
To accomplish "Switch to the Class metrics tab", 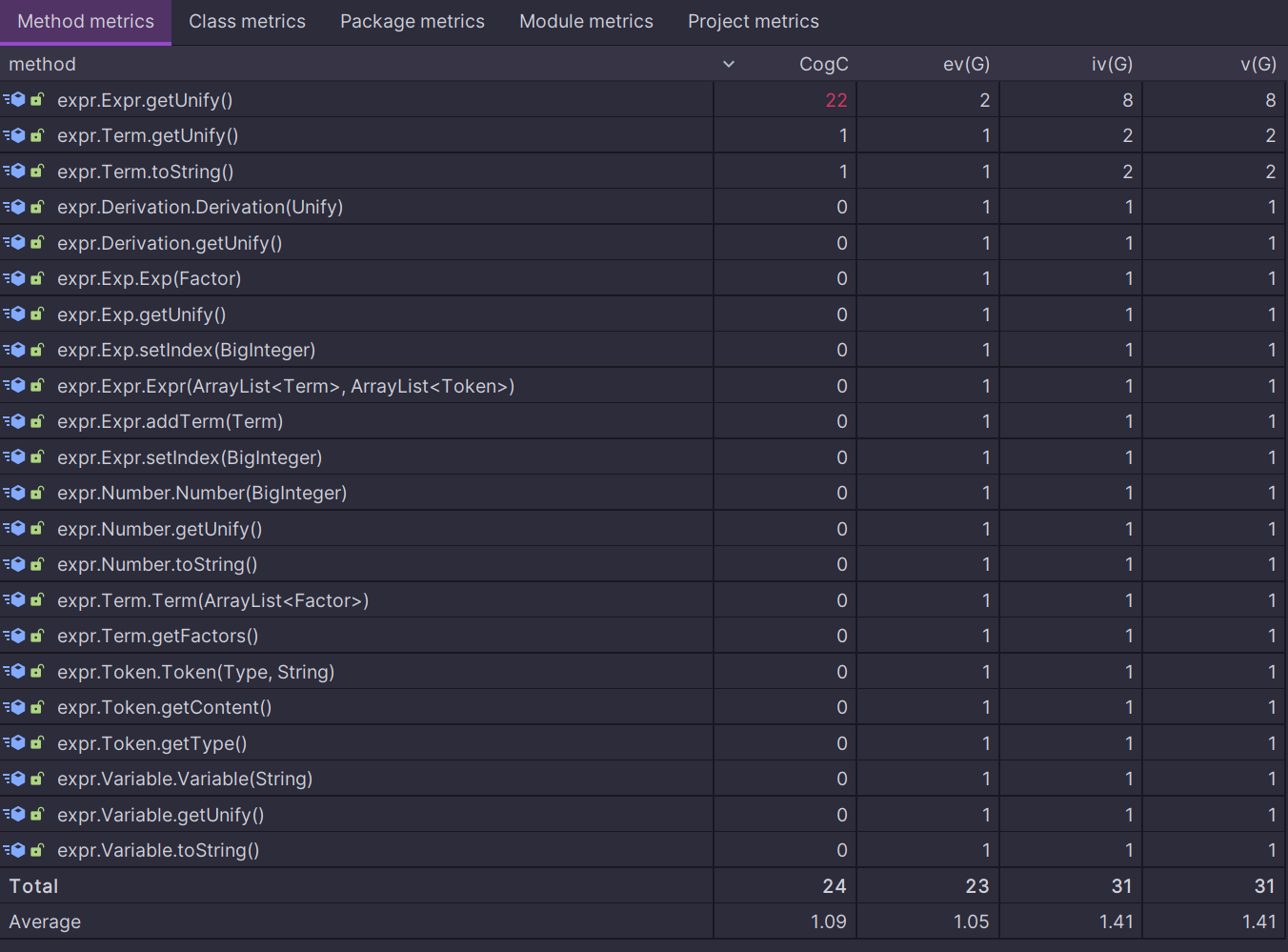I will 247,21.
